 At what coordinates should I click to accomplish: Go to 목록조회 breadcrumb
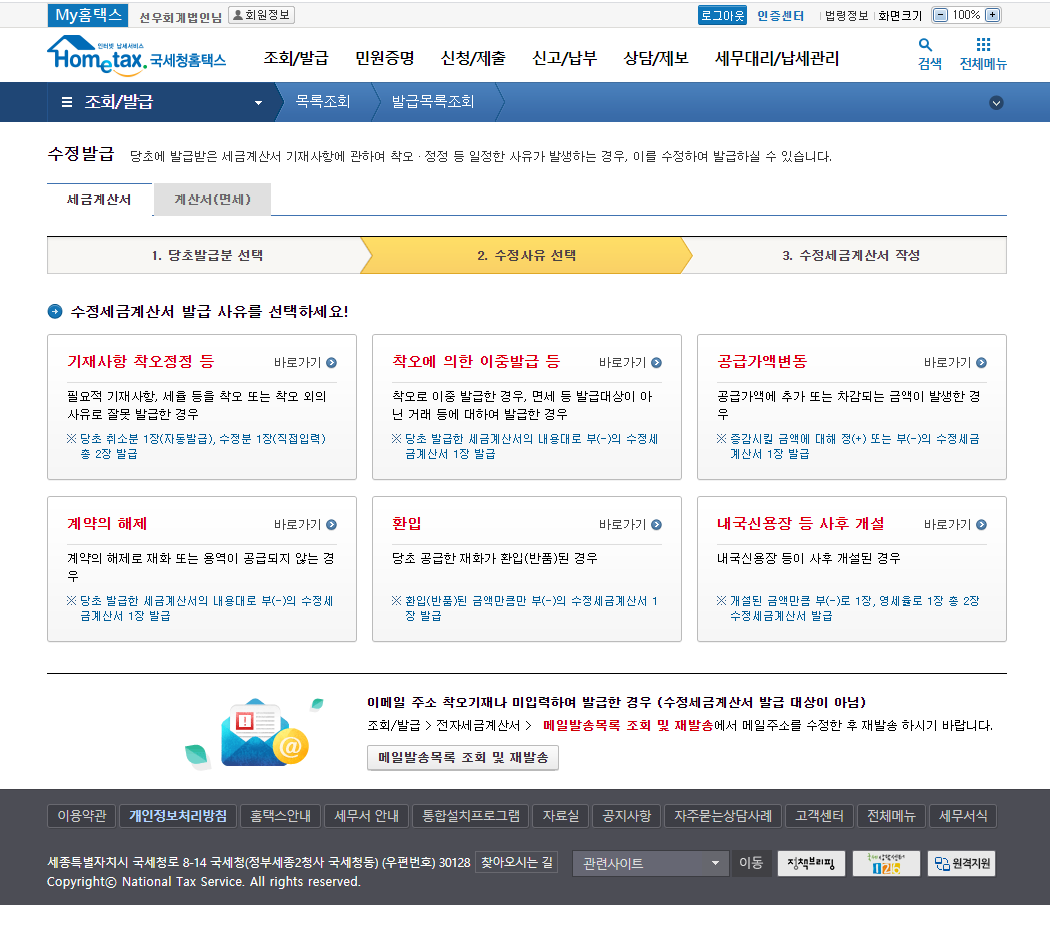tap(323, 101)
